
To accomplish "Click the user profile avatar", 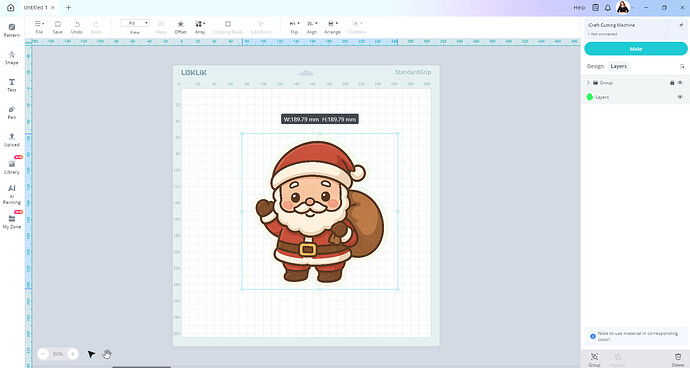I will point(623,7).
